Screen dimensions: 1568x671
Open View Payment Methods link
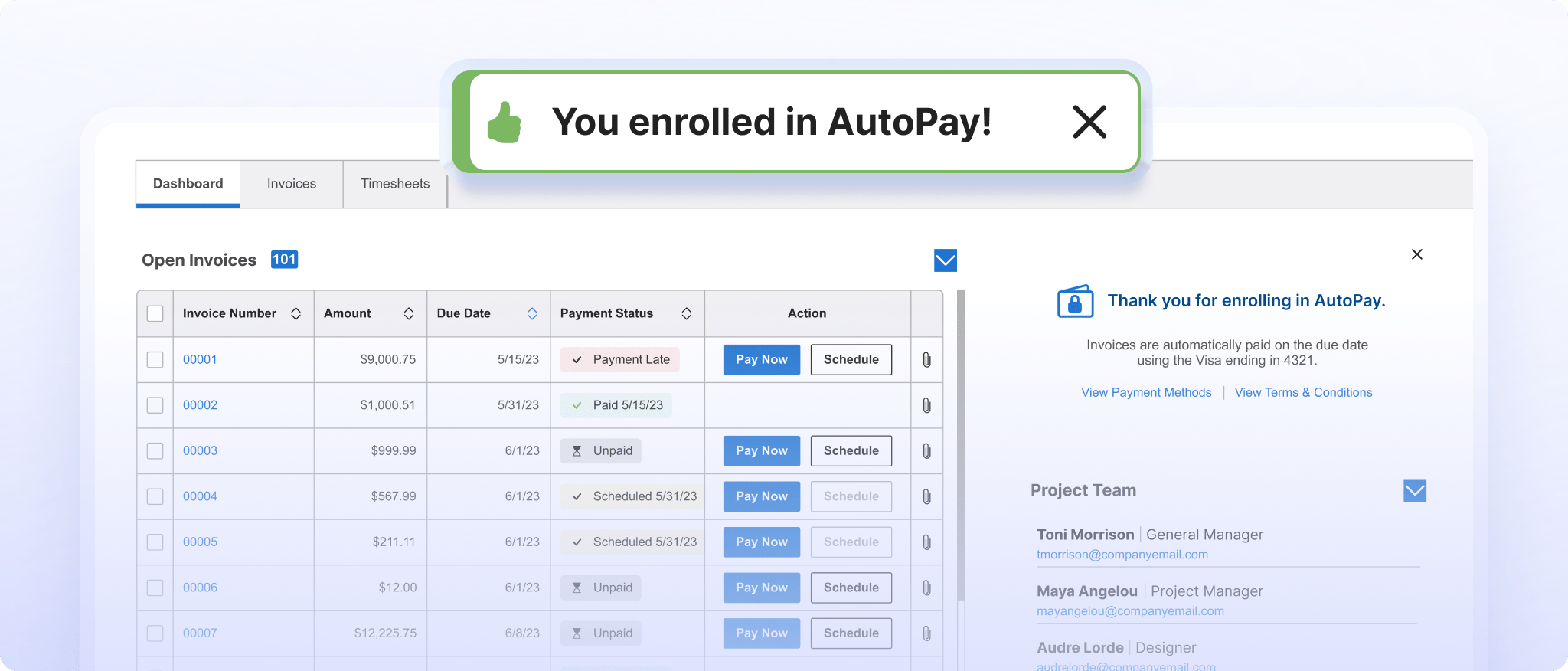pyautogui.click(x=1146, y=392)
